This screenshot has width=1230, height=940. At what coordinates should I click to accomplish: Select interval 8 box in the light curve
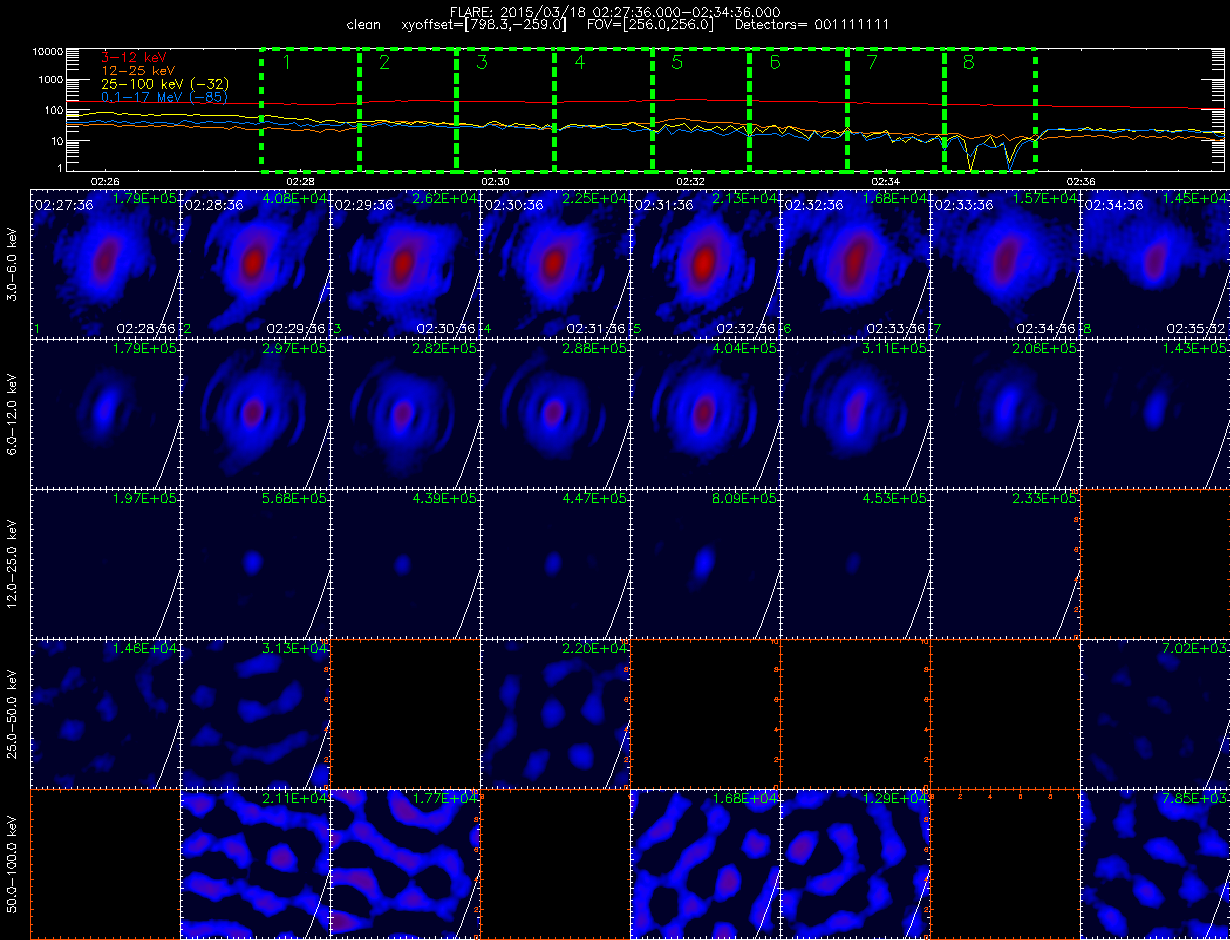[x=991, y=109]
